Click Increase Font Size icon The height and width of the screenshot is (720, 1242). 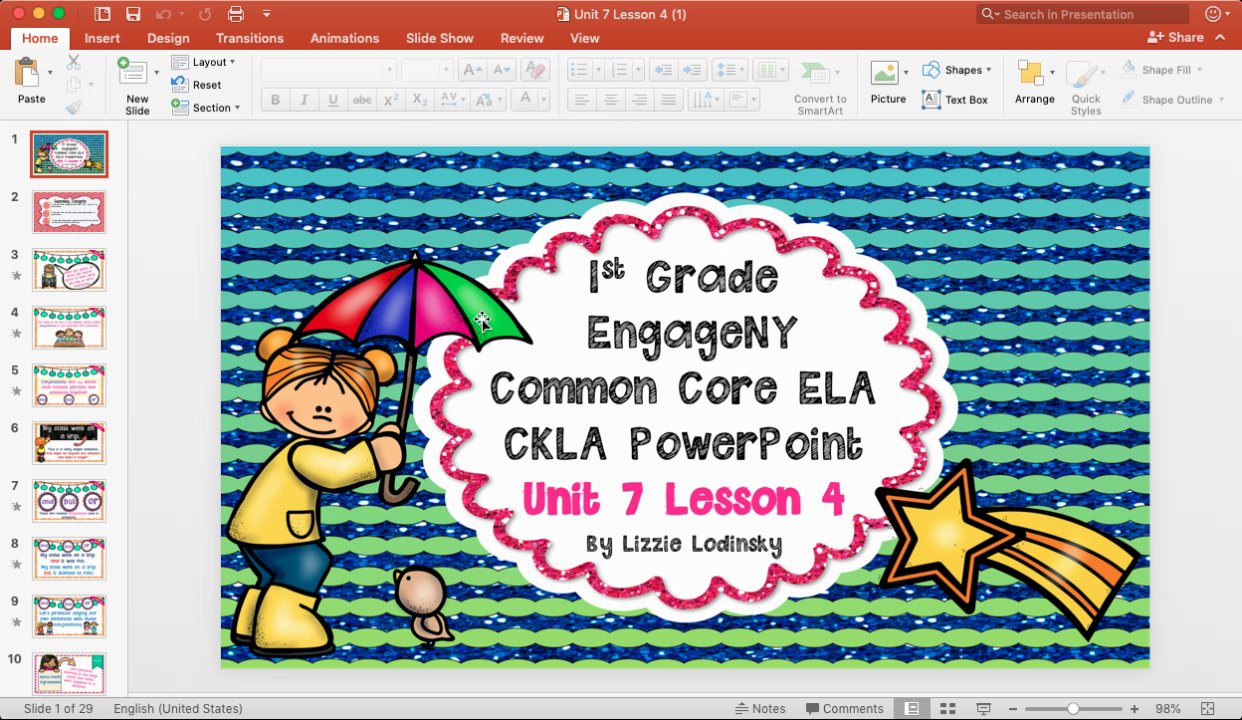point(472,70)
